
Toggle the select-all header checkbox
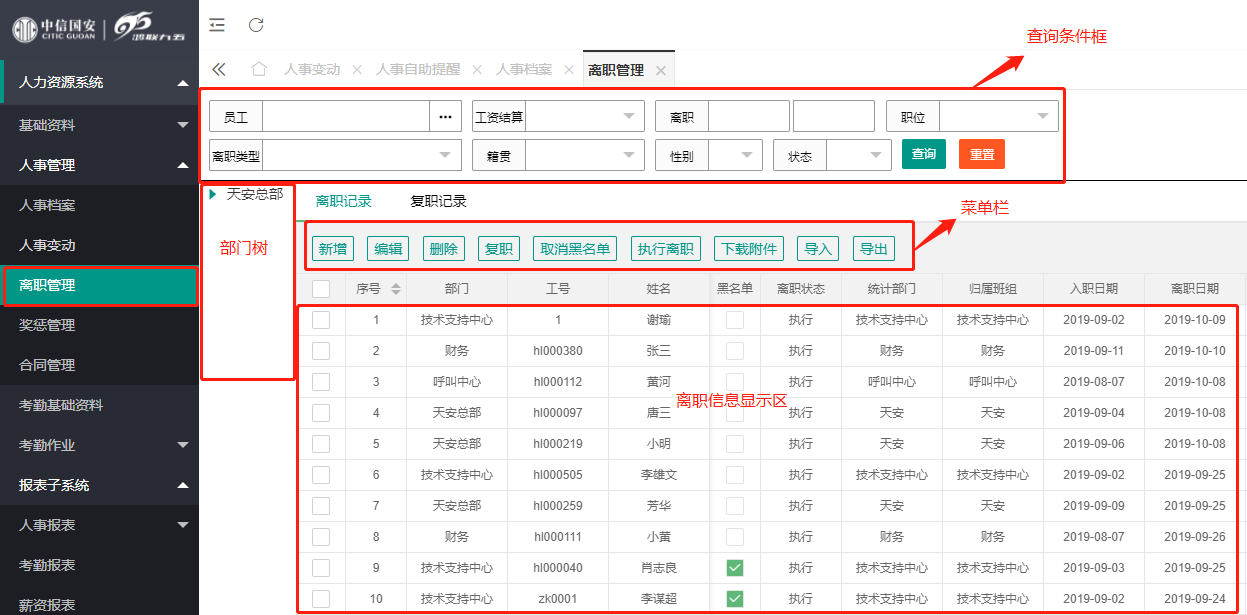(x=321, y=289)
